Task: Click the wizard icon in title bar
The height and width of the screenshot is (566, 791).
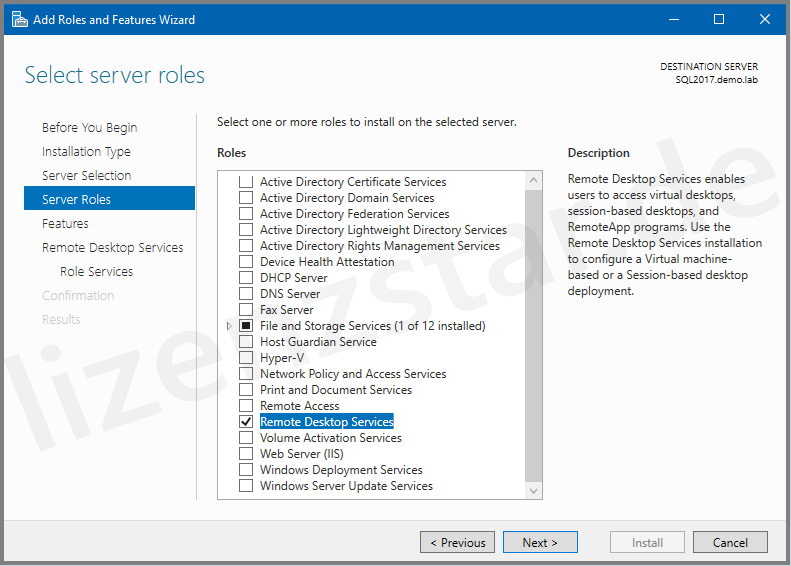Action: tap(19, 19)
